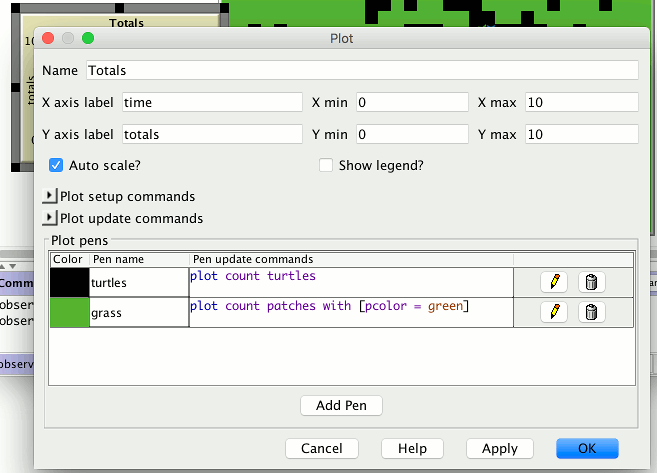Click the grass pen update commands field
The height and width of the screenshot is (473, 657).
[x=350, y=312]
